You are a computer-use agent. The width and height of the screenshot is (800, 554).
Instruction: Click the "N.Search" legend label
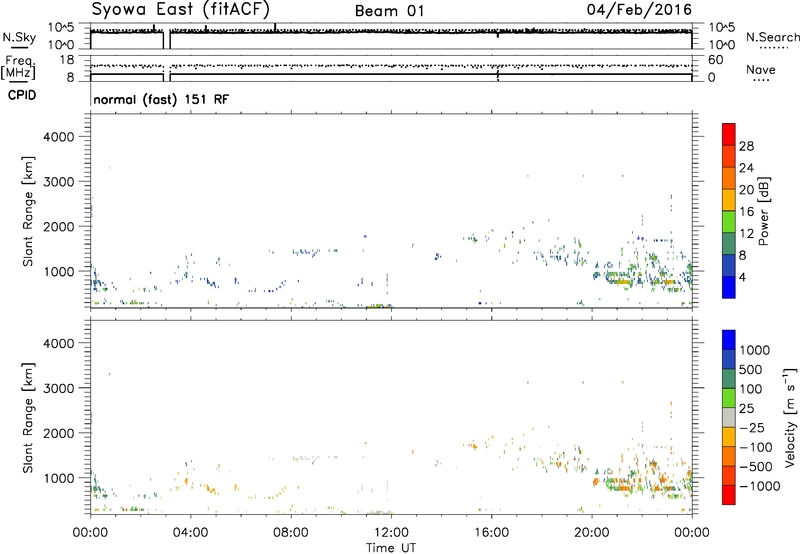tap(772, 37)
